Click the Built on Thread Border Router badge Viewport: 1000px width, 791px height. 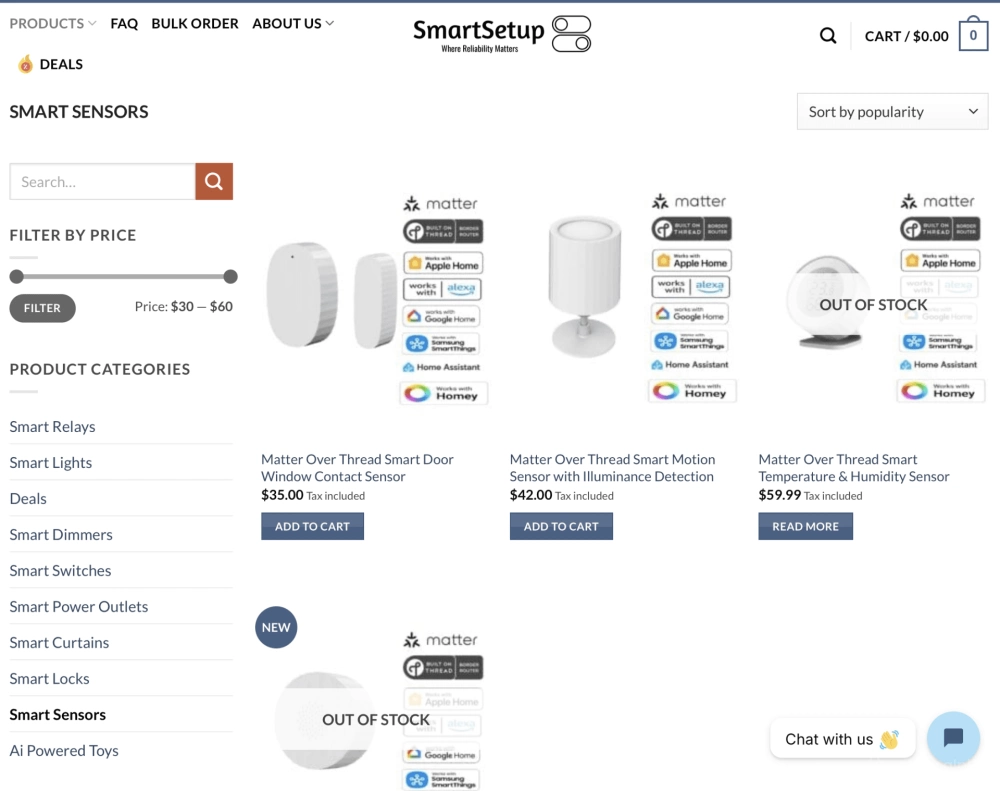[x=442, y=228]
